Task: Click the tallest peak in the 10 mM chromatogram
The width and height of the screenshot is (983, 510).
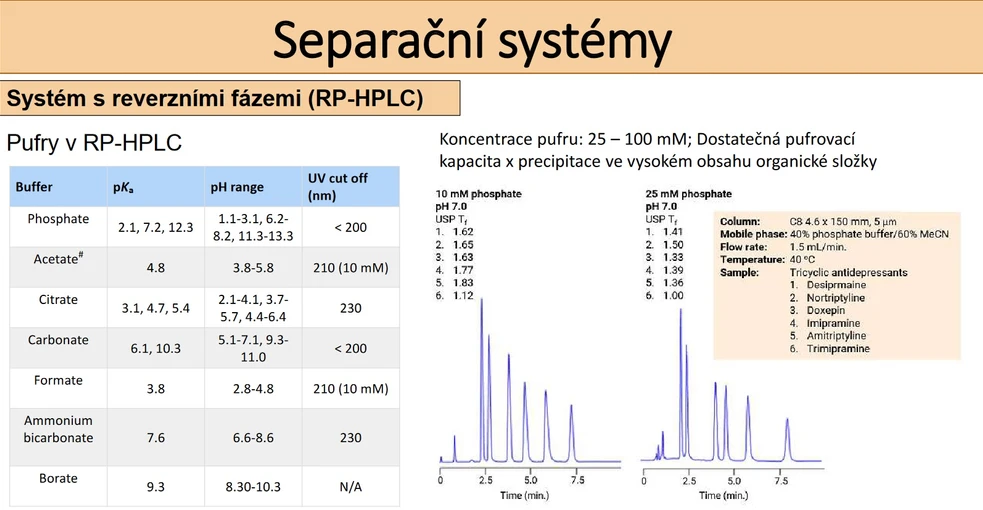Action: click(481, 379)
